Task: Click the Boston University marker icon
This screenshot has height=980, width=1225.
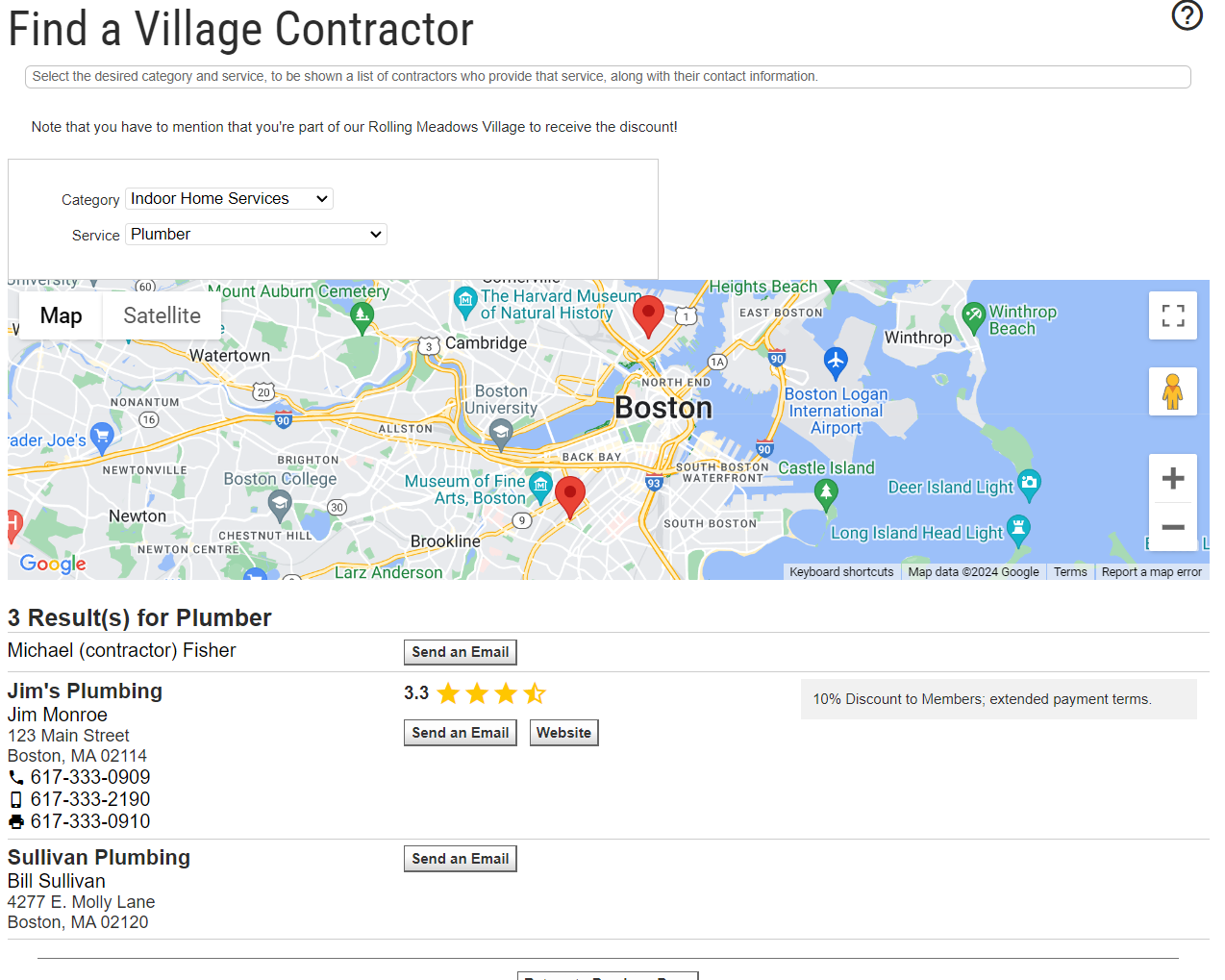Action: tap(501, 435)
